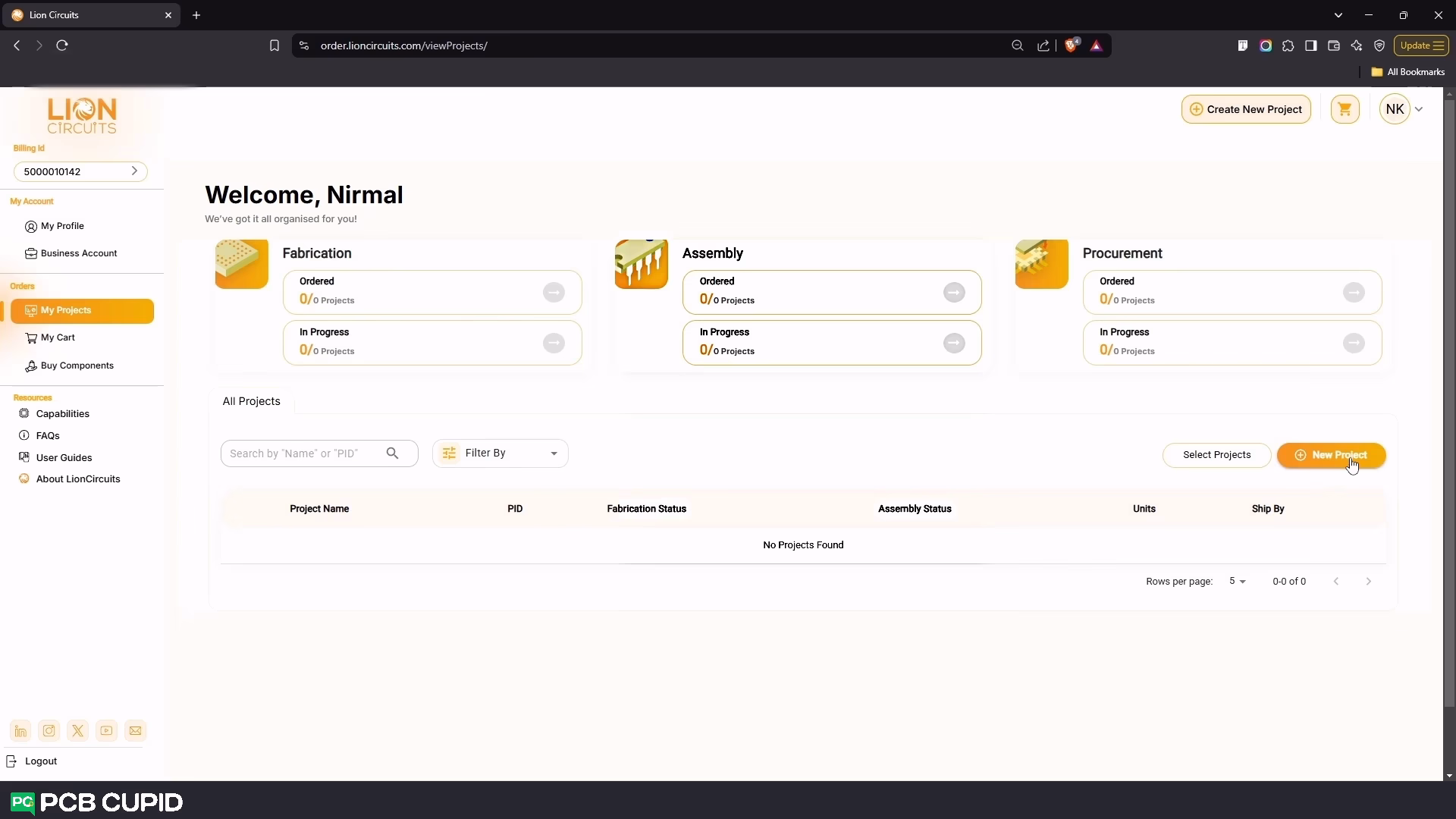This screenshot has width=1456, height=819.
Task: Open the YouTube social icon
Action: click(106, 731)
